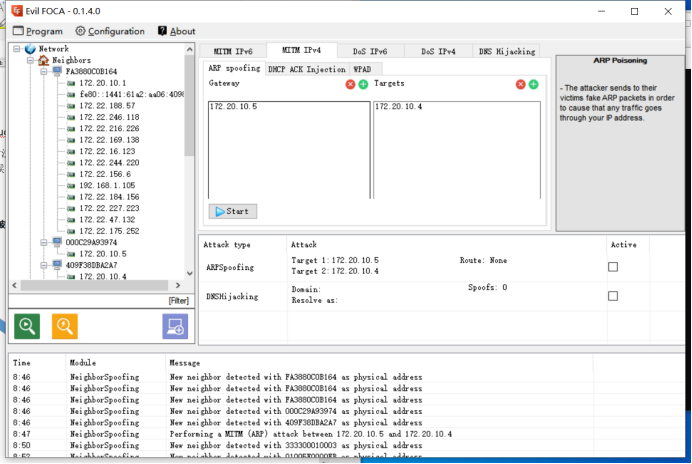
Task: Remove a target with the red X icon
Action: pyautogui.click(x=521, y=84)
